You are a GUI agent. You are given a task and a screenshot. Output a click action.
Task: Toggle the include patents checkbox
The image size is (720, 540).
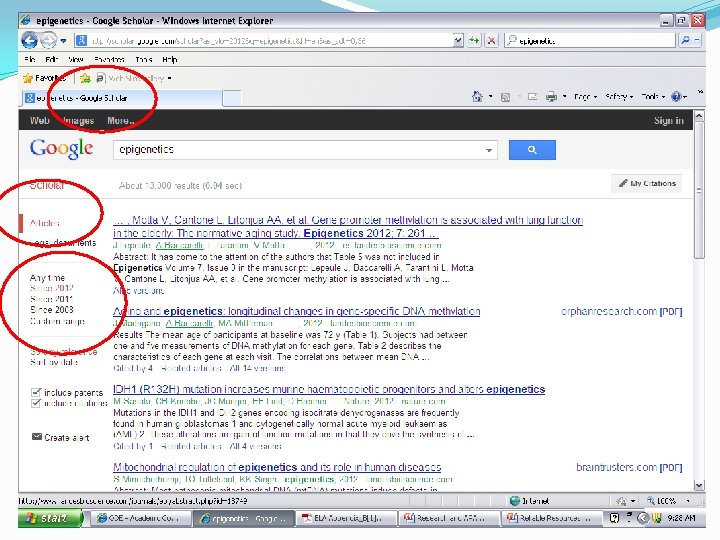[36, 392]
